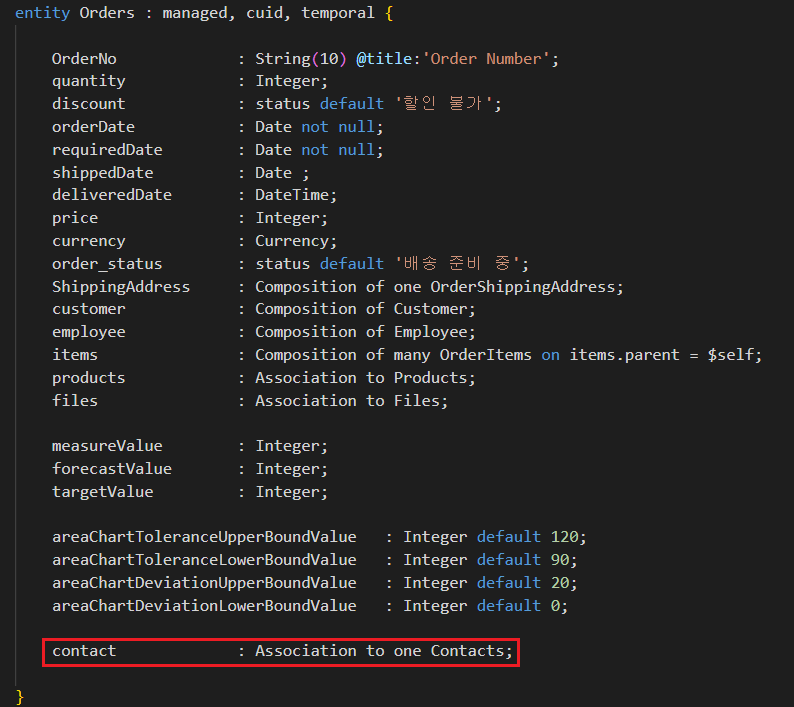The width and height of the screenshot is (794, 707).
Task: Click the closing curly brace of the entity
Action: pos(20,697)
